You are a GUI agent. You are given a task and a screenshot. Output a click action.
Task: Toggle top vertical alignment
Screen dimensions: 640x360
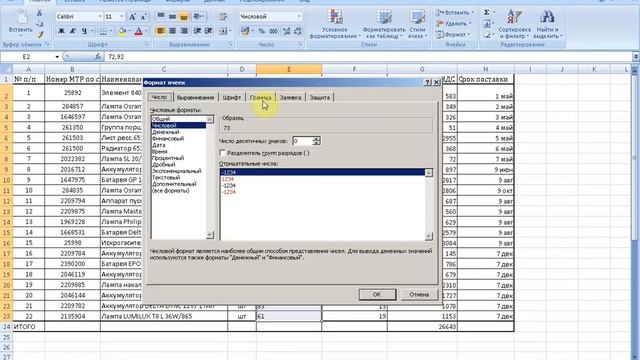(161, 16)
